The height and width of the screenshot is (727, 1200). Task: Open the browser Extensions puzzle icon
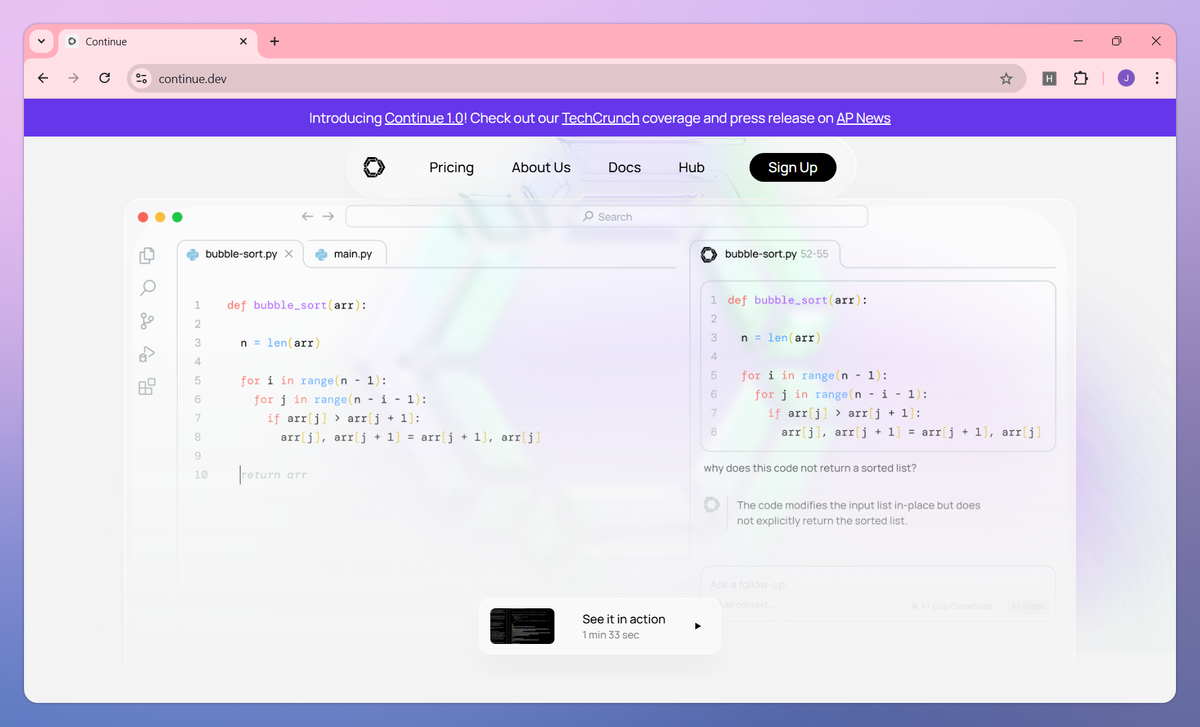pyautogui.click(x=1080, y=78)
